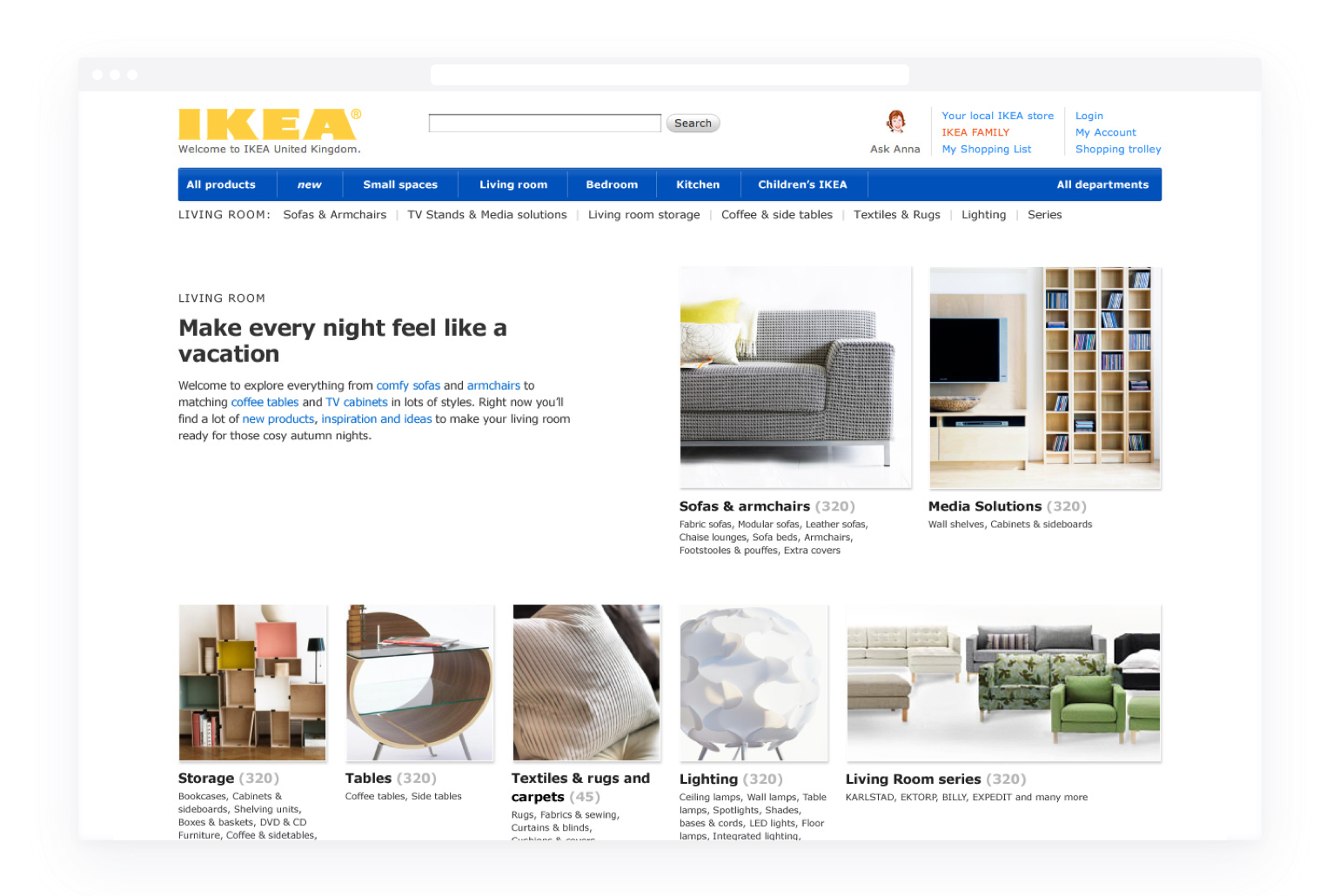The height and width of the screenshot is (896, 1340).
Task: Click "Coffee tables, Side tables" description
Action: pyautogui.click(x=403, y=797)
